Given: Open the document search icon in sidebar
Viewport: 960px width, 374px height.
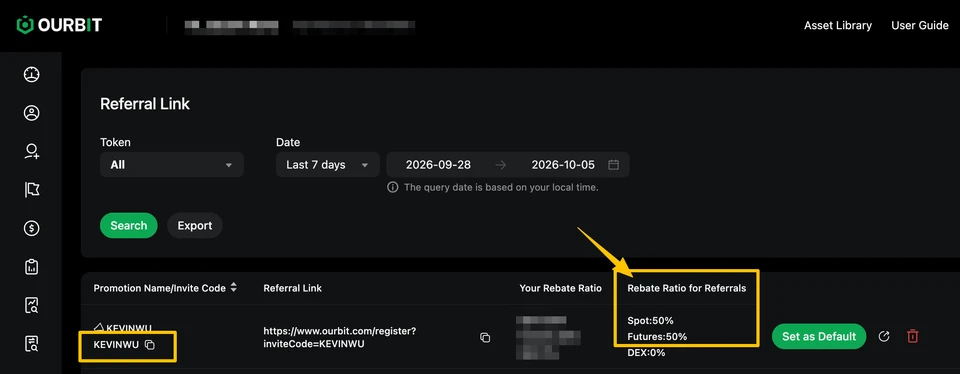Looking at the screenshot, I should [x=32, y=344].
